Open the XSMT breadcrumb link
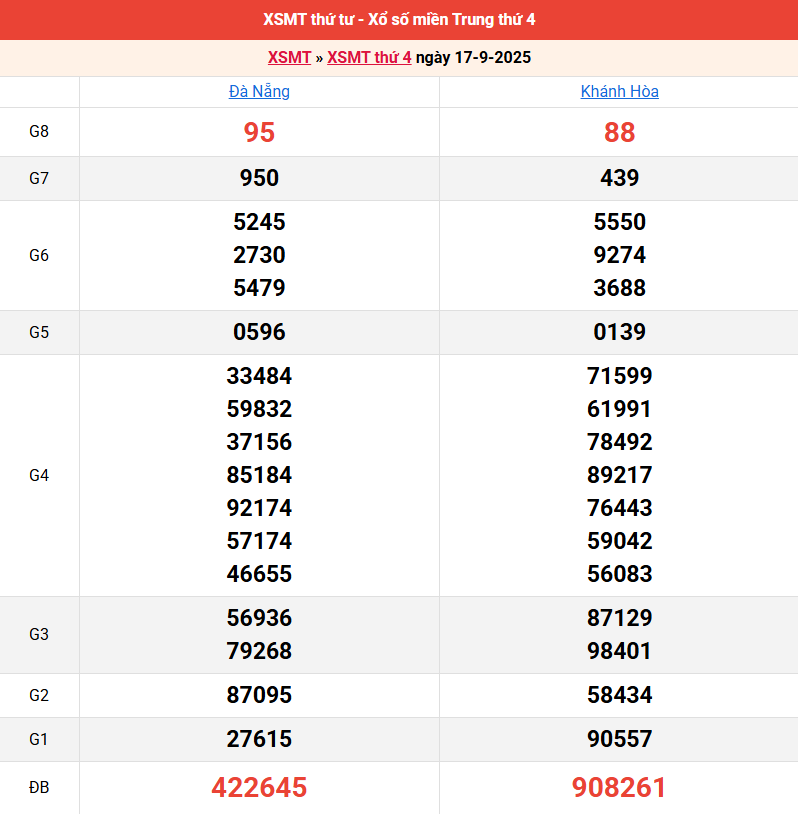Image resolution: width=798 pixels, height=814 pixels. click(289, 58)
